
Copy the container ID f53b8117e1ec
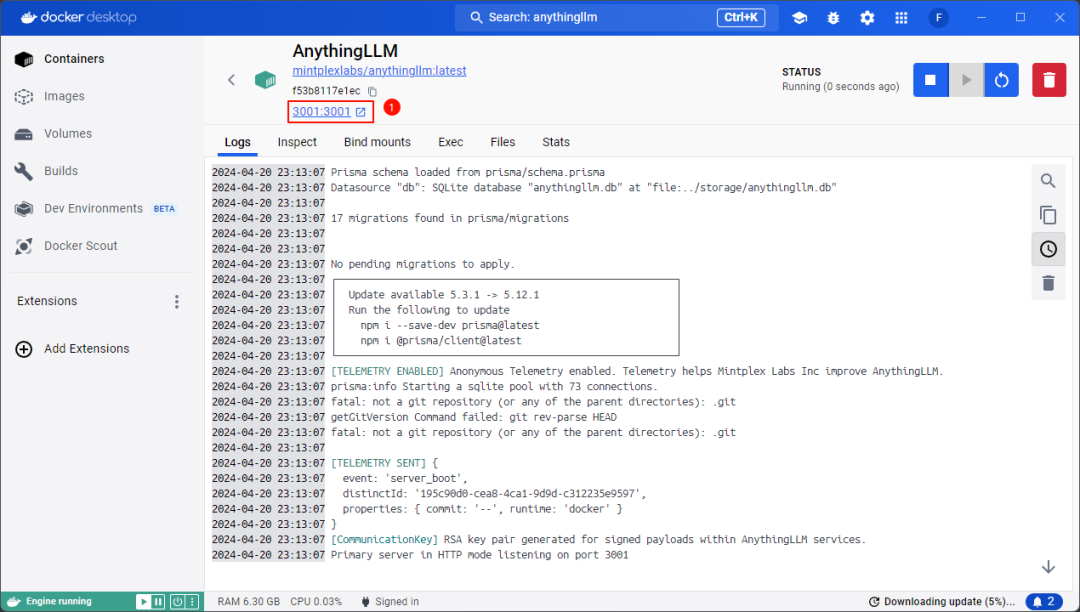[x=372, y=91]
